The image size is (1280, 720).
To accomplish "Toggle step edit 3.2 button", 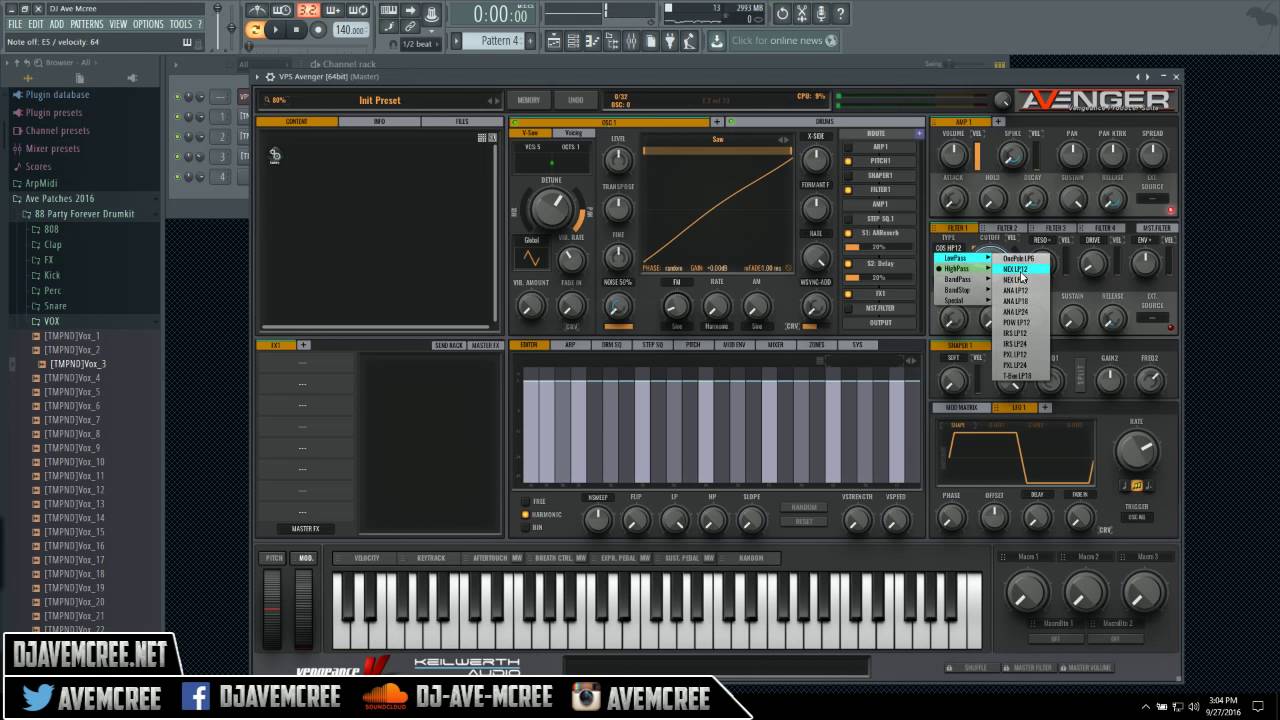I will (x=308, y=11).
